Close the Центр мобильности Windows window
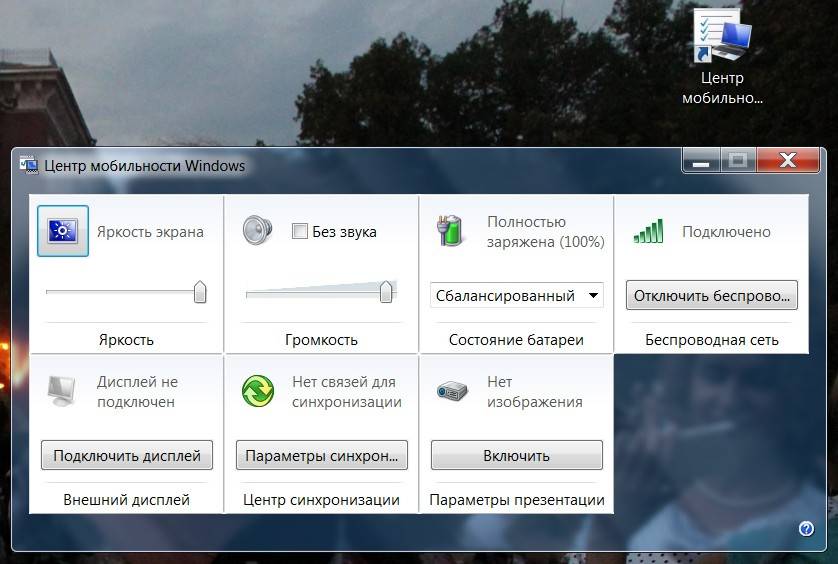838x564 pixels. (x=788, y=160)
